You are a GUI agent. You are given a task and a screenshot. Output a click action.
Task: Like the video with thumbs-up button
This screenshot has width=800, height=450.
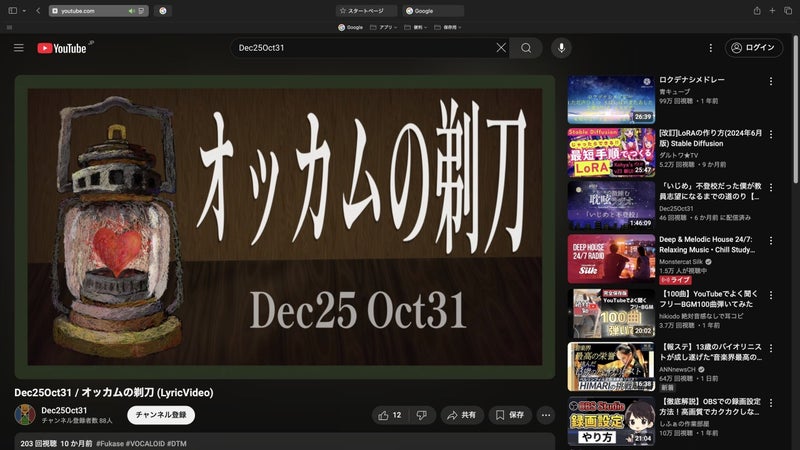(x=390, y=415)
